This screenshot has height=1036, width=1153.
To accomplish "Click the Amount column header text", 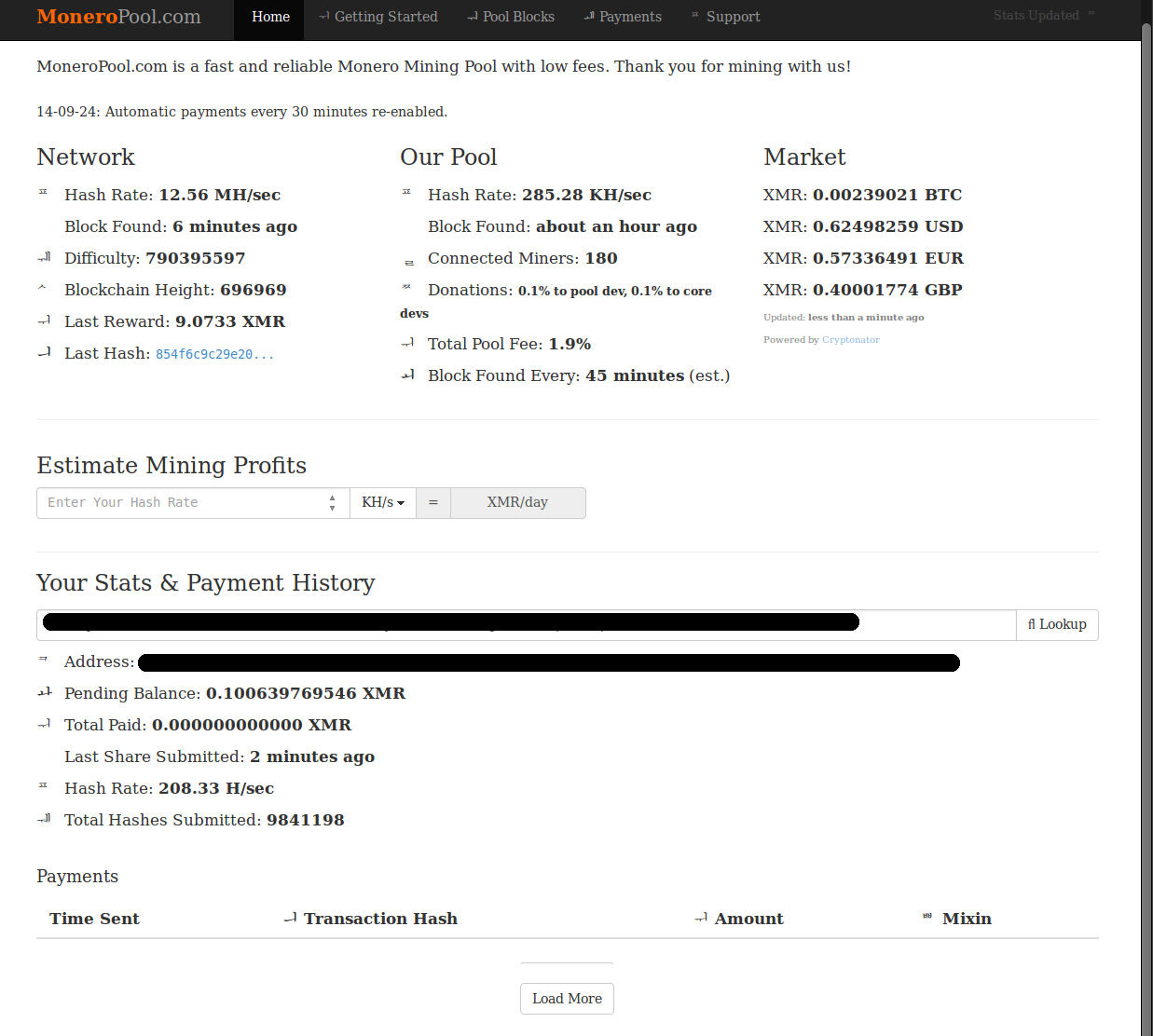I will point(748,919).
